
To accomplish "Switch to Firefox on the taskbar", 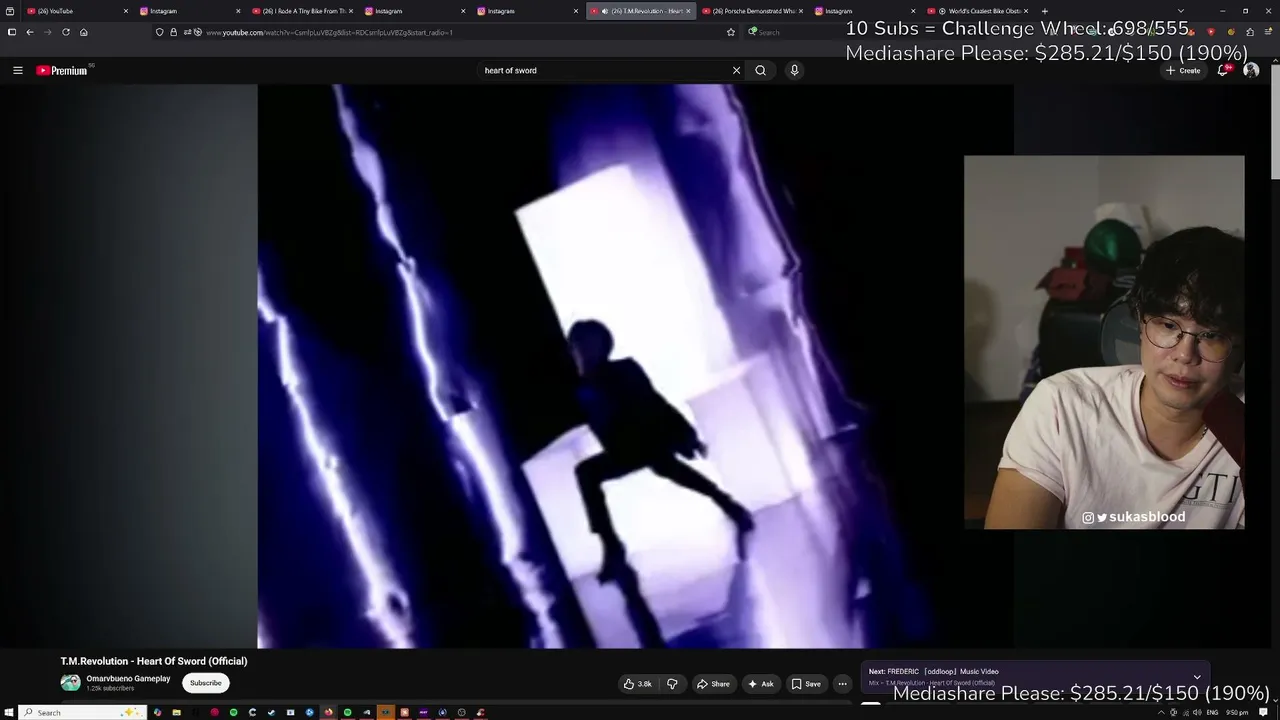I will (328, 712).
